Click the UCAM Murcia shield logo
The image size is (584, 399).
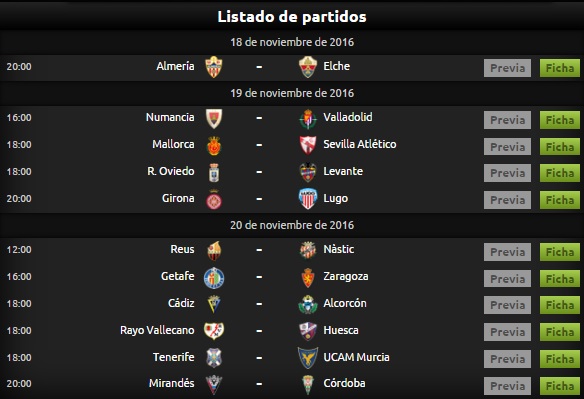click(308, 358)
